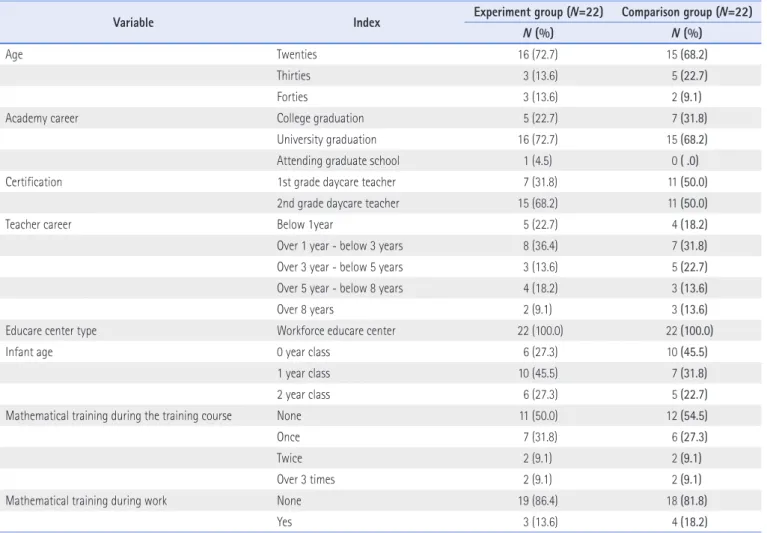Select the "1 year class" cell

(x=303, y=374)
